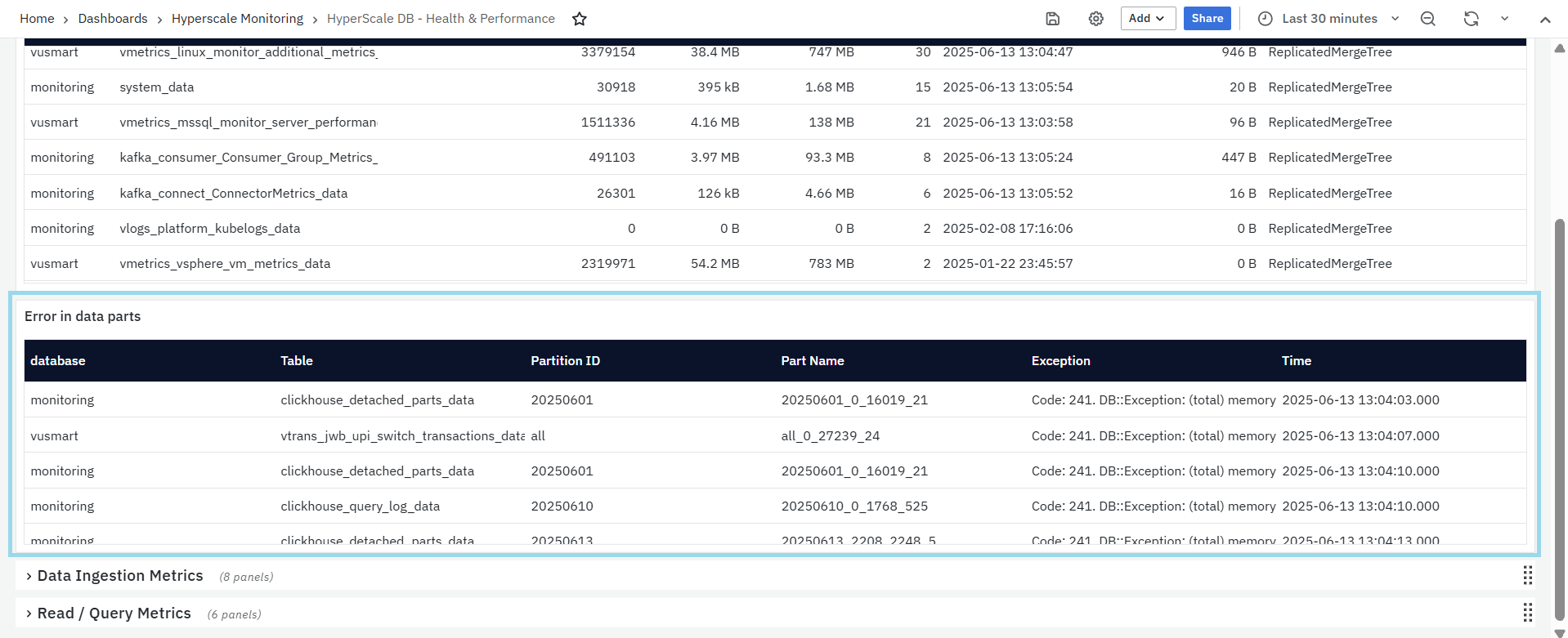Open dashboard settings gear

[1095, 19]
